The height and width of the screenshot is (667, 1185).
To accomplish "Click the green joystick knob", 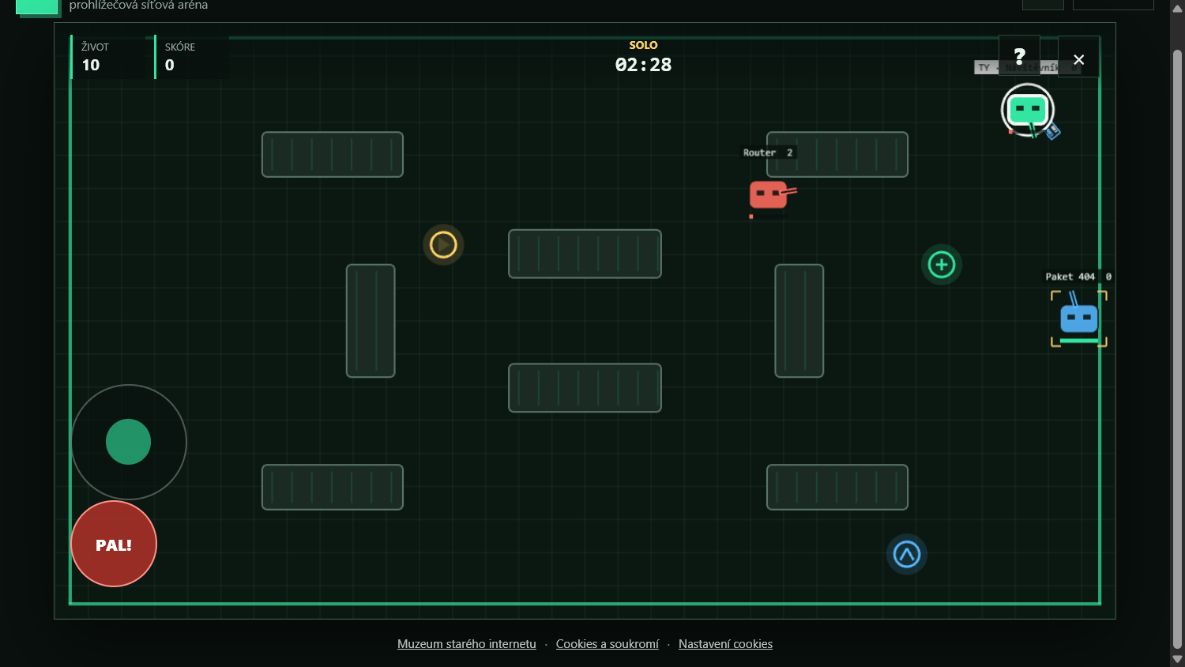I will click(x=128, y=442).
